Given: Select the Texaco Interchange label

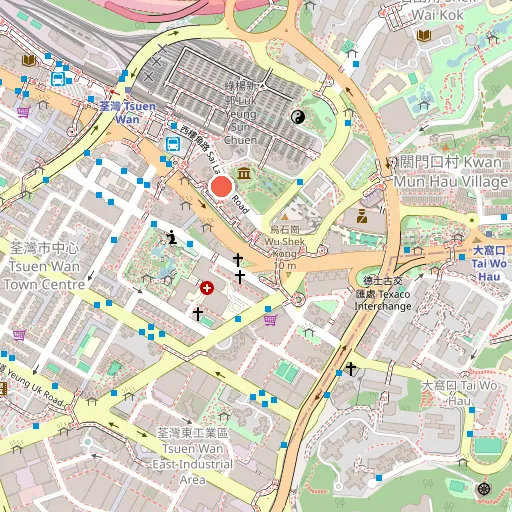Looking at the screenshot, I should click(x=383, y=293).
